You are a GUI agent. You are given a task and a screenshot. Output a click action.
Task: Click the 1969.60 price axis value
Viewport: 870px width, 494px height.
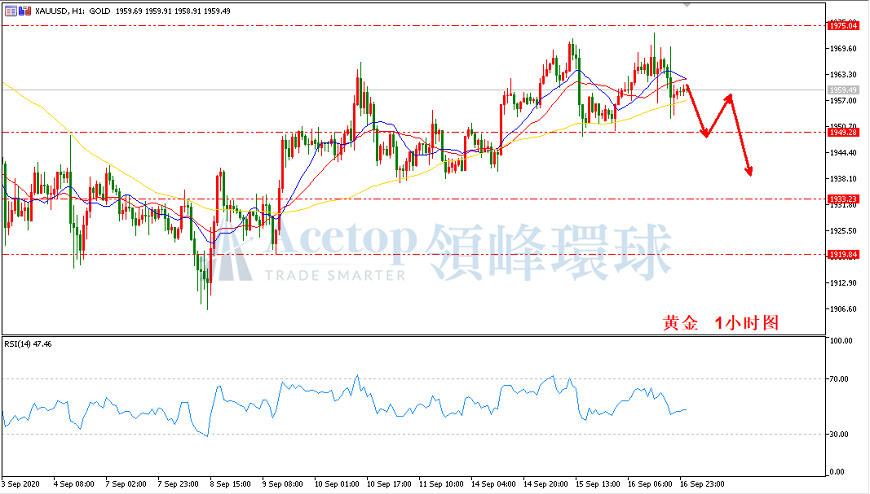point(843,49)
